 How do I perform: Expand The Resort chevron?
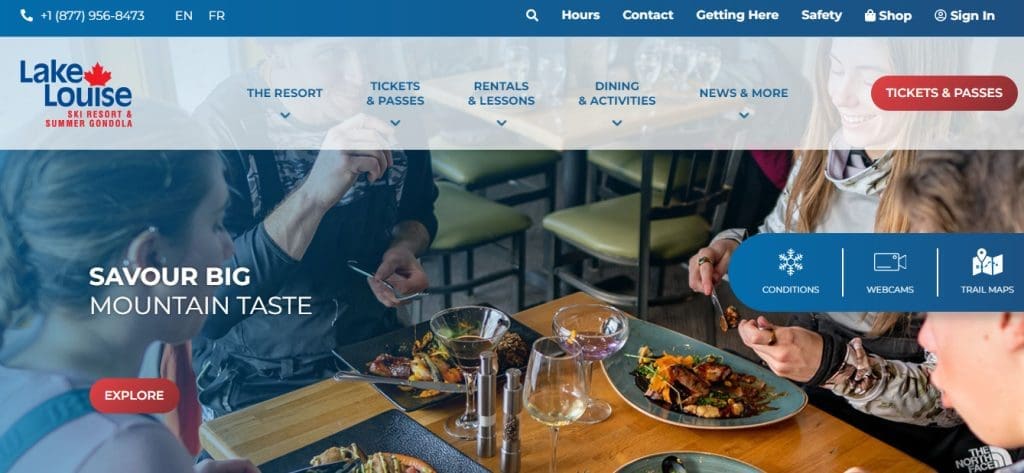pyautogui.click(x=285, y=116)
